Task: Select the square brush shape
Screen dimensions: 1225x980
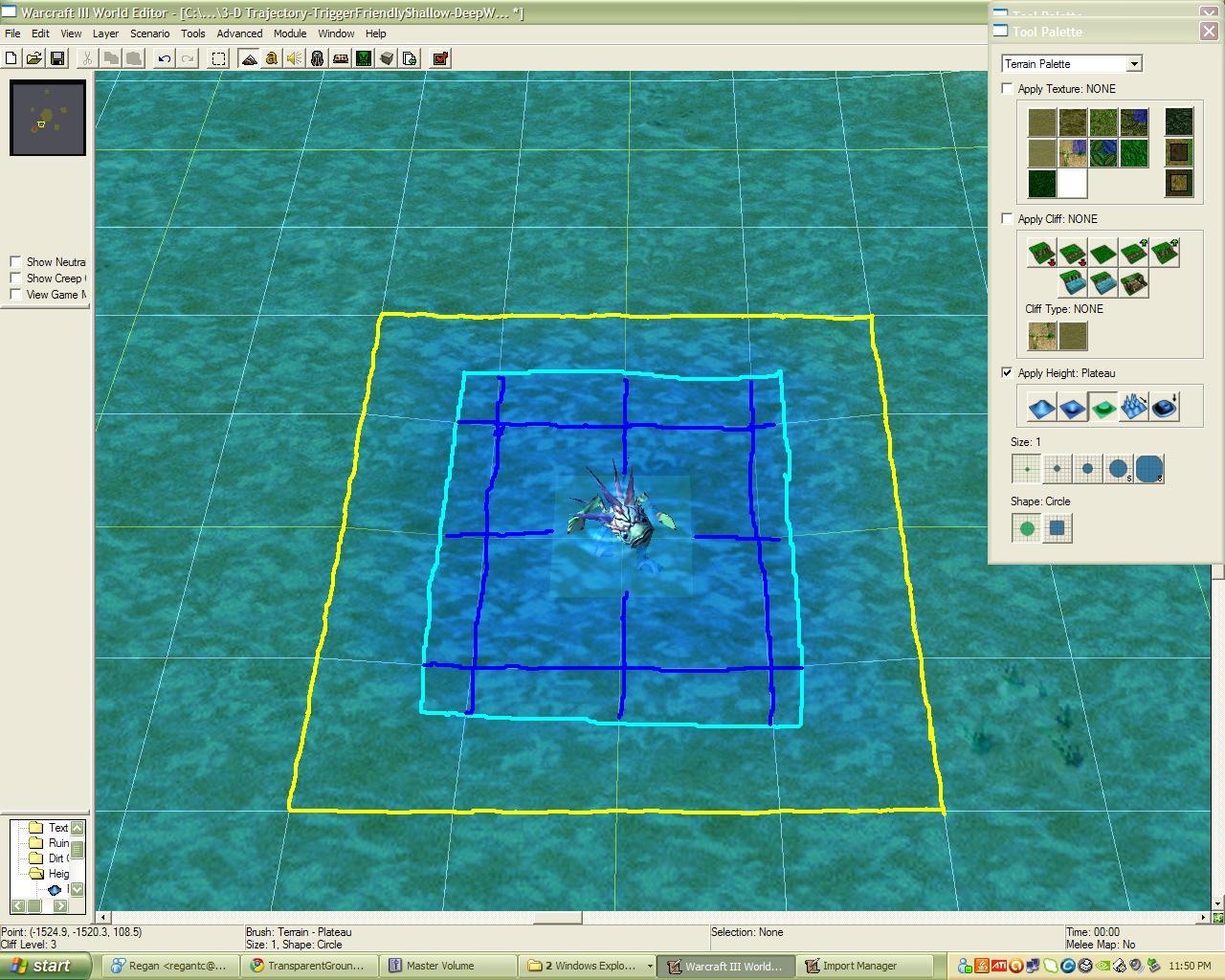Action: 1057,528
